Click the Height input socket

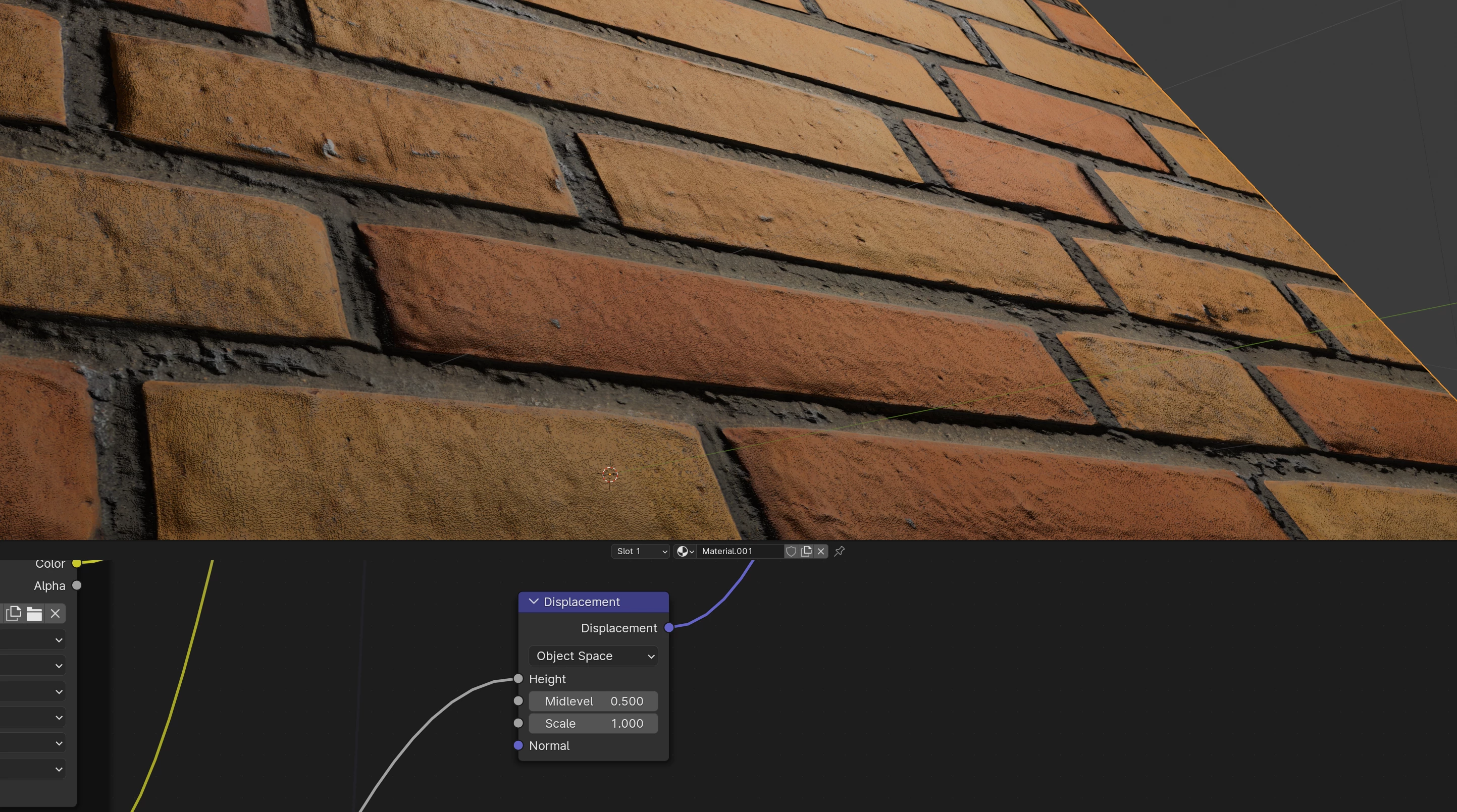518,679
